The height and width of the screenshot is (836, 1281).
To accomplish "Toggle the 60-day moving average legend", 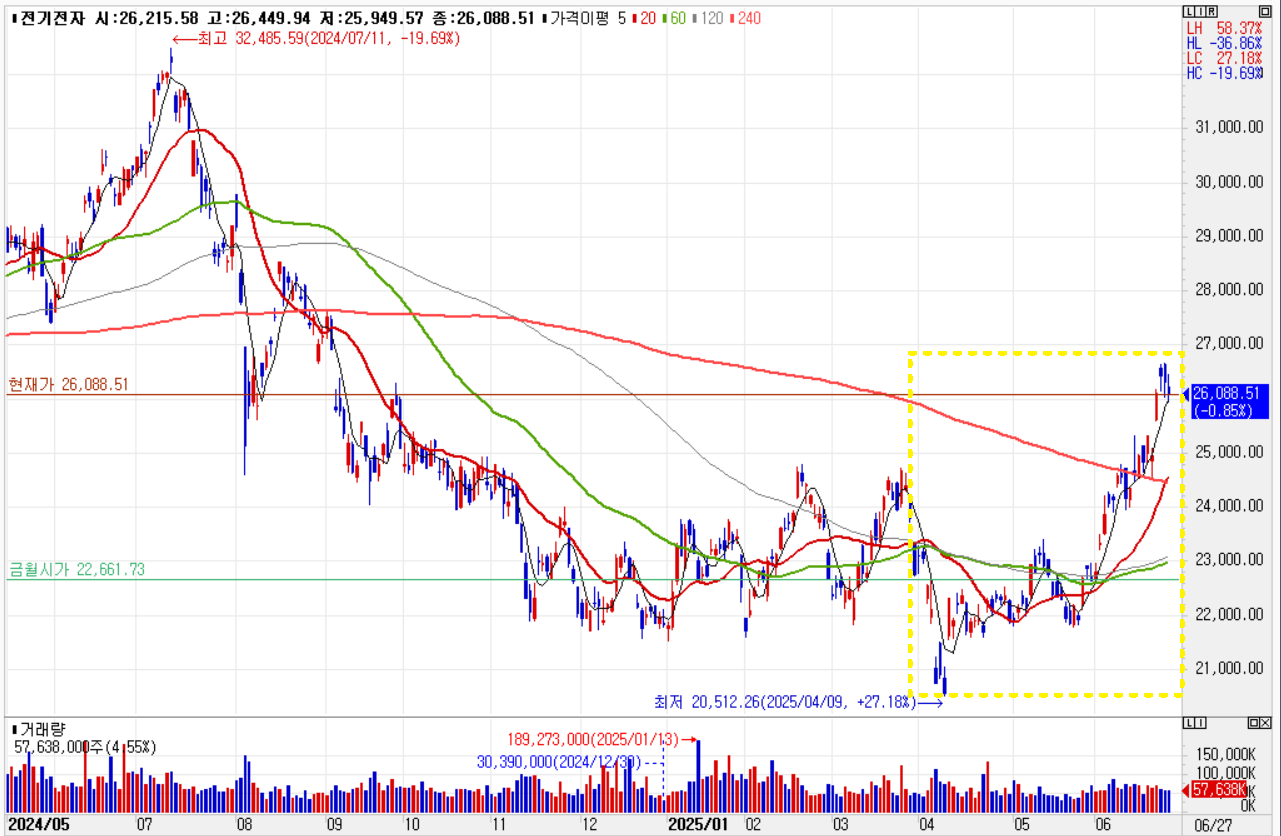I will point(677,19).
